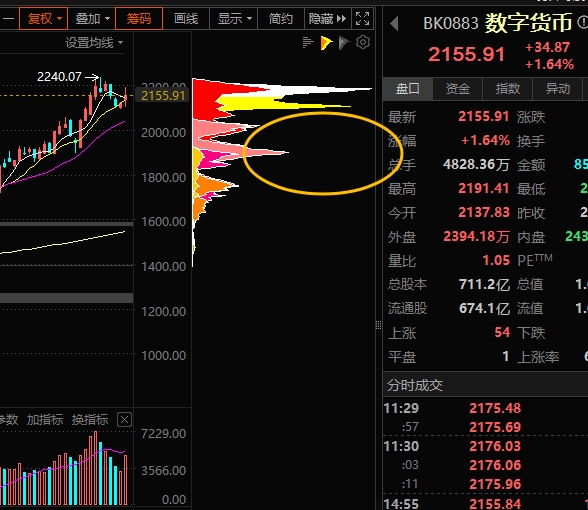This screenshot has height=510, width=588.
Task: Click the large 2155.91 quote price
Action: (x=466, y=54)
